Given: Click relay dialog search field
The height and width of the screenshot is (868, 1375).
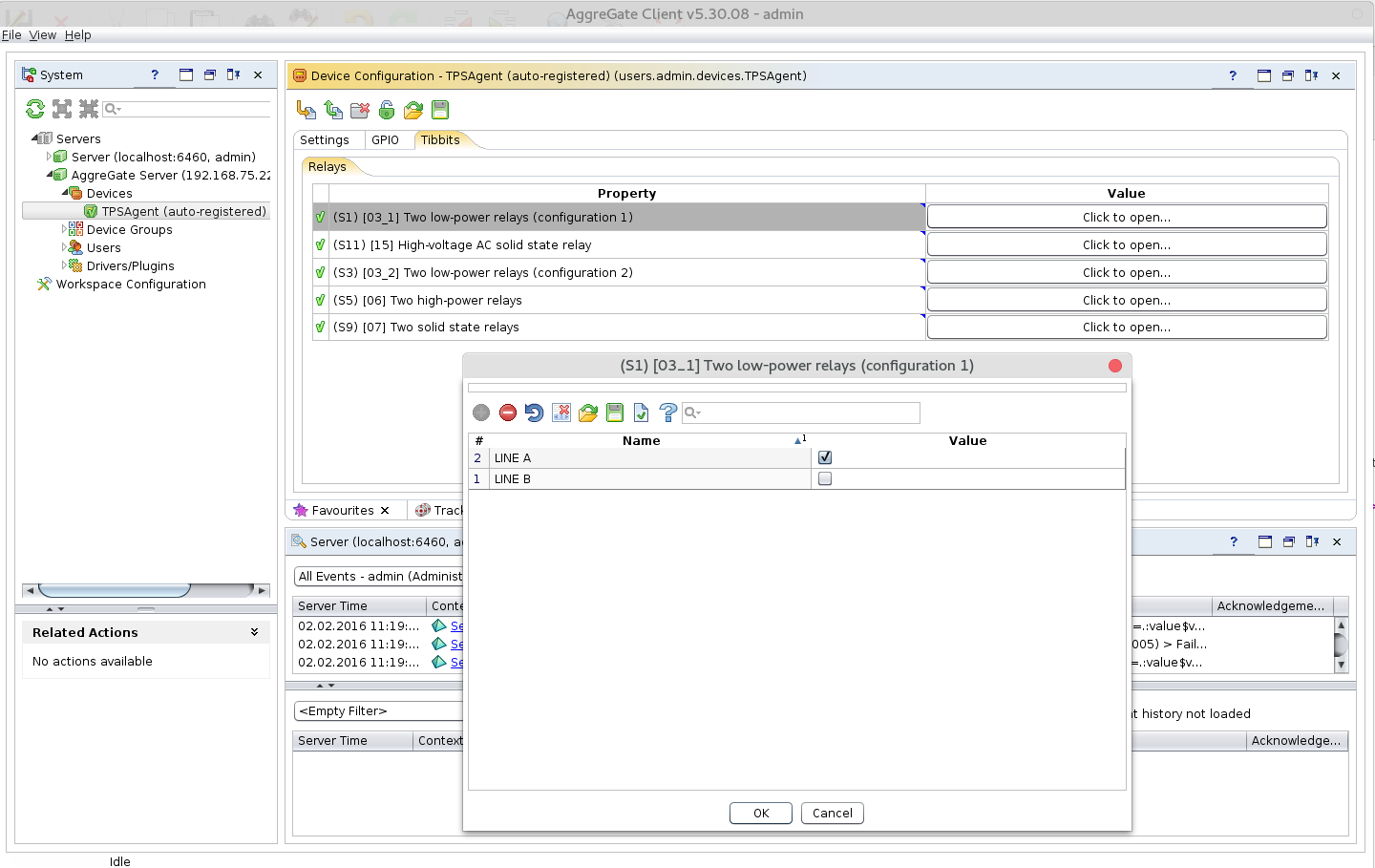Looking at the screenshot, I should (801, 413).
